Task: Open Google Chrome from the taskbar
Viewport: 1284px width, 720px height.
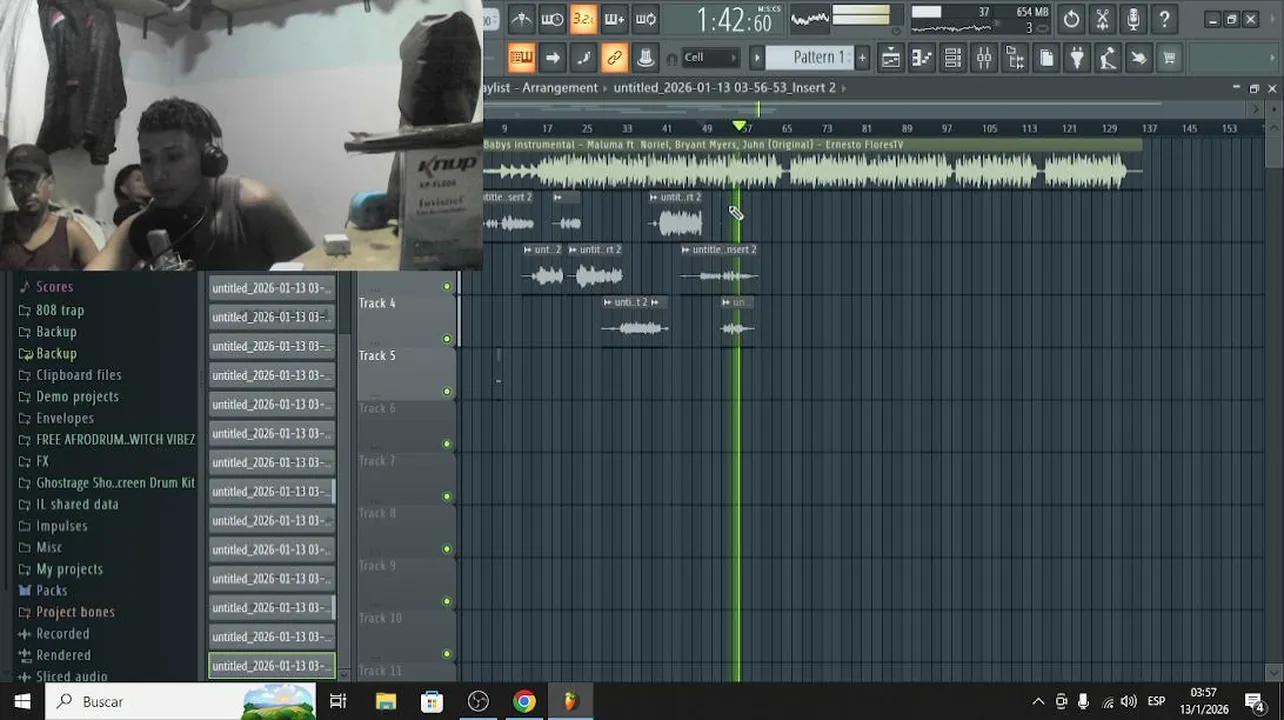Action: [x=524, y=701]
